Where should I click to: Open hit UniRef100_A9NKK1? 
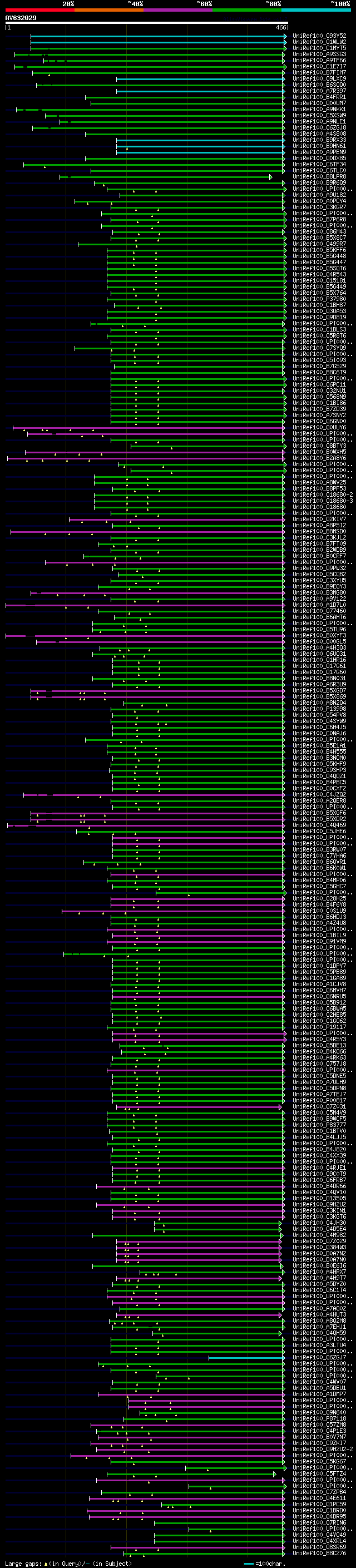(x=319, y=110)
